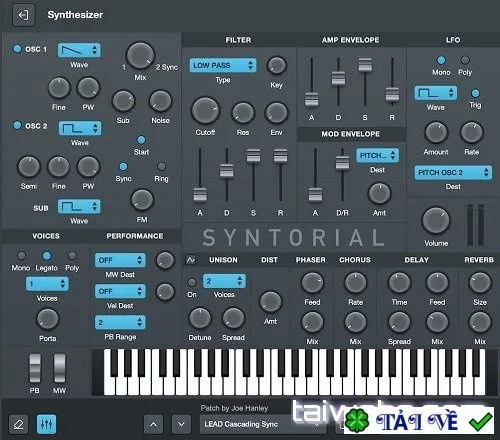Screen dimensions: 500x440
Task: Toggle the mixer sliders icon button
Action: coord(46,424)
